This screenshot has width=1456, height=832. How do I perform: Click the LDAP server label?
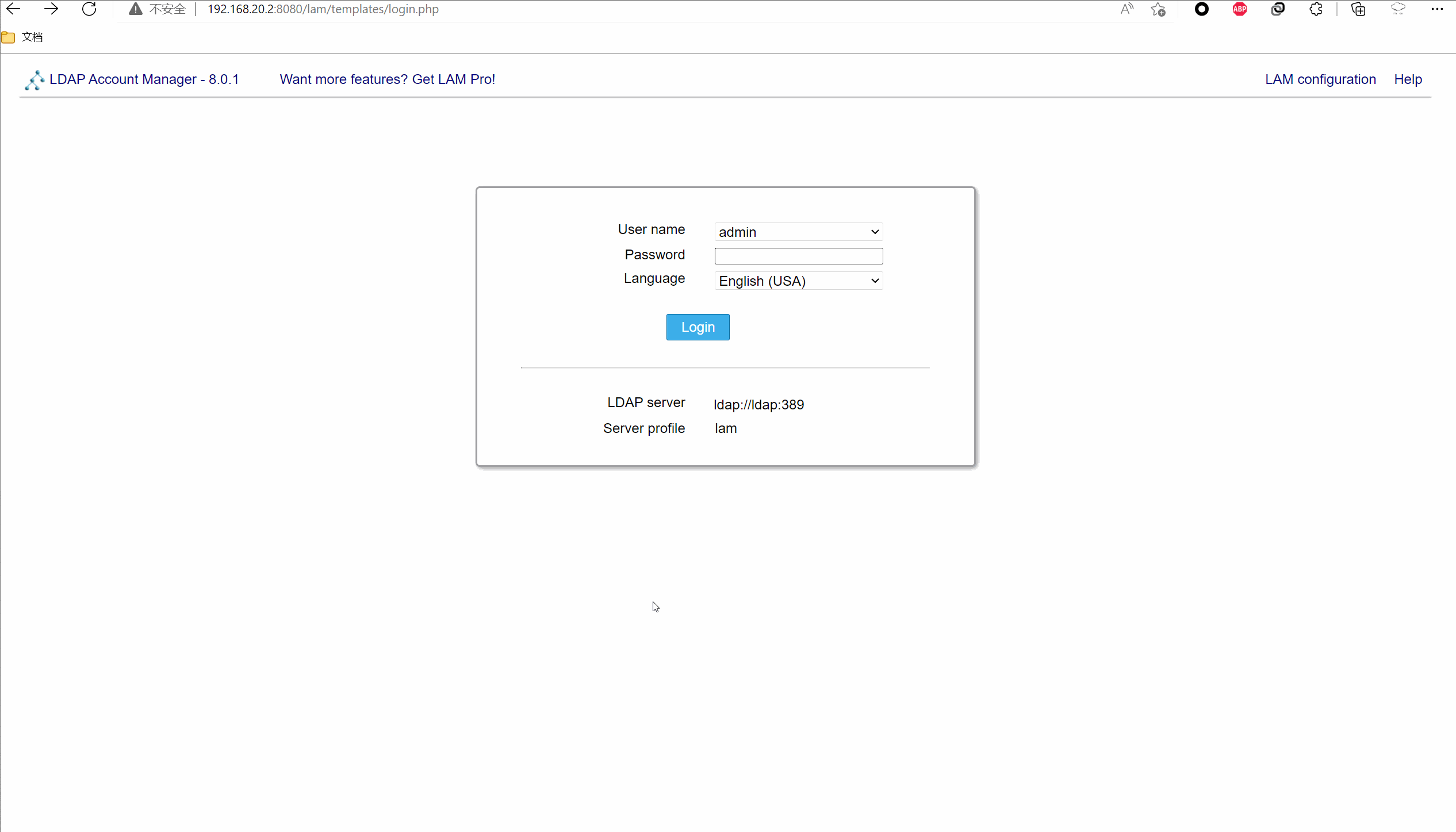(646, 402)
